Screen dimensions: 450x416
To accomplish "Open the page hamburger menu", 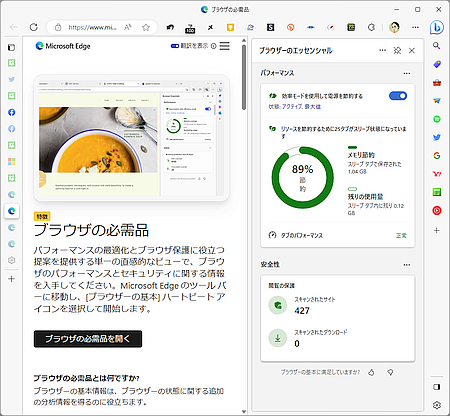I will point(225,46).
